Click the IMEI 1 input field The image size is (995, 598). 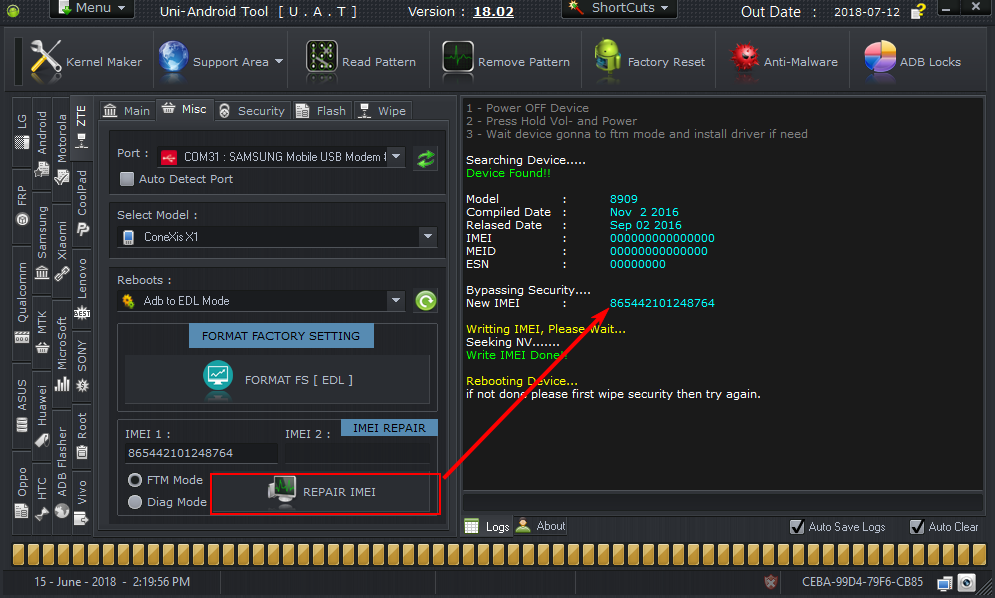201,453
